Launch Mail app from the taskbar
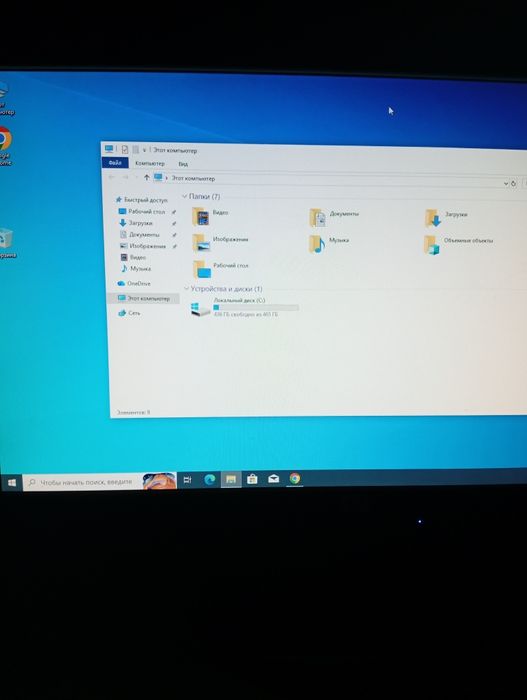Image resolution: width=527 pixels, height=700 pixels. pos(273,479)
